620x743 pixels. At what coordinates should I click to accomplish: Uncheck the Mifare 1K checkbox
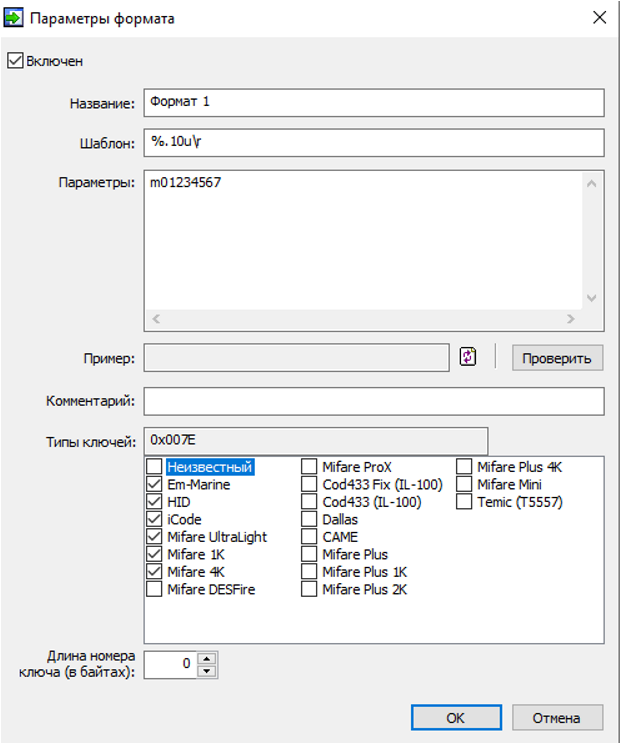(154, 554)
